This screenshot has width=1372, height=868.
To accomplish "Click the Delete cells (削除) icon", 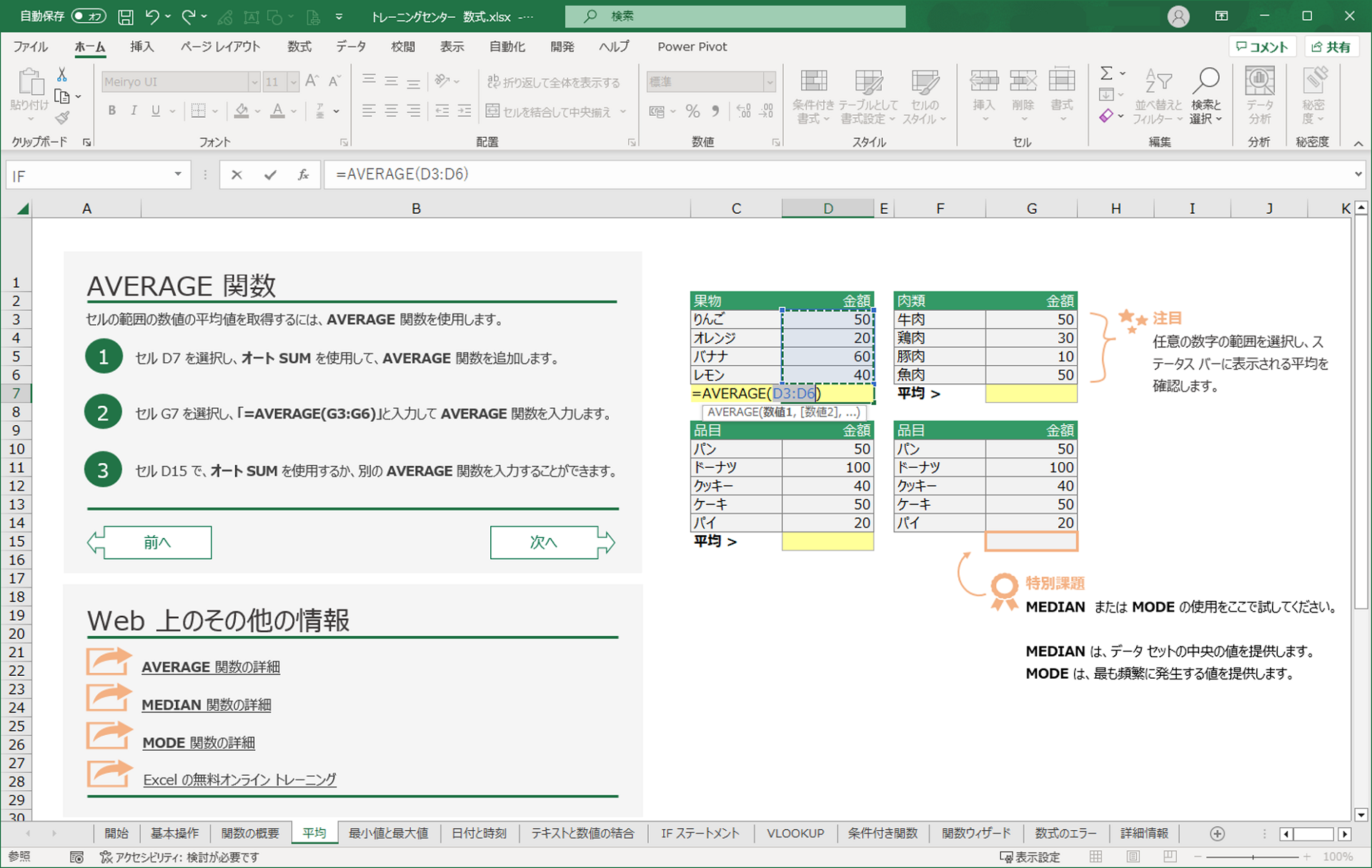I will [x=1023, y=81].
